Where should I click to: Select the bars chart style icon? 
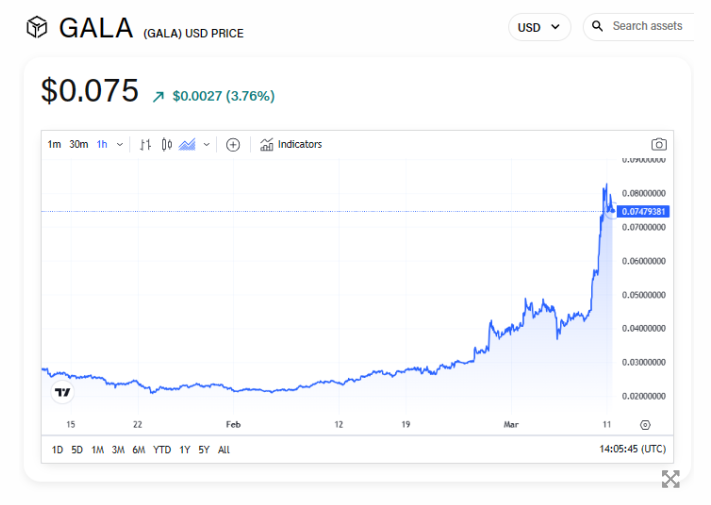(146, 145)
